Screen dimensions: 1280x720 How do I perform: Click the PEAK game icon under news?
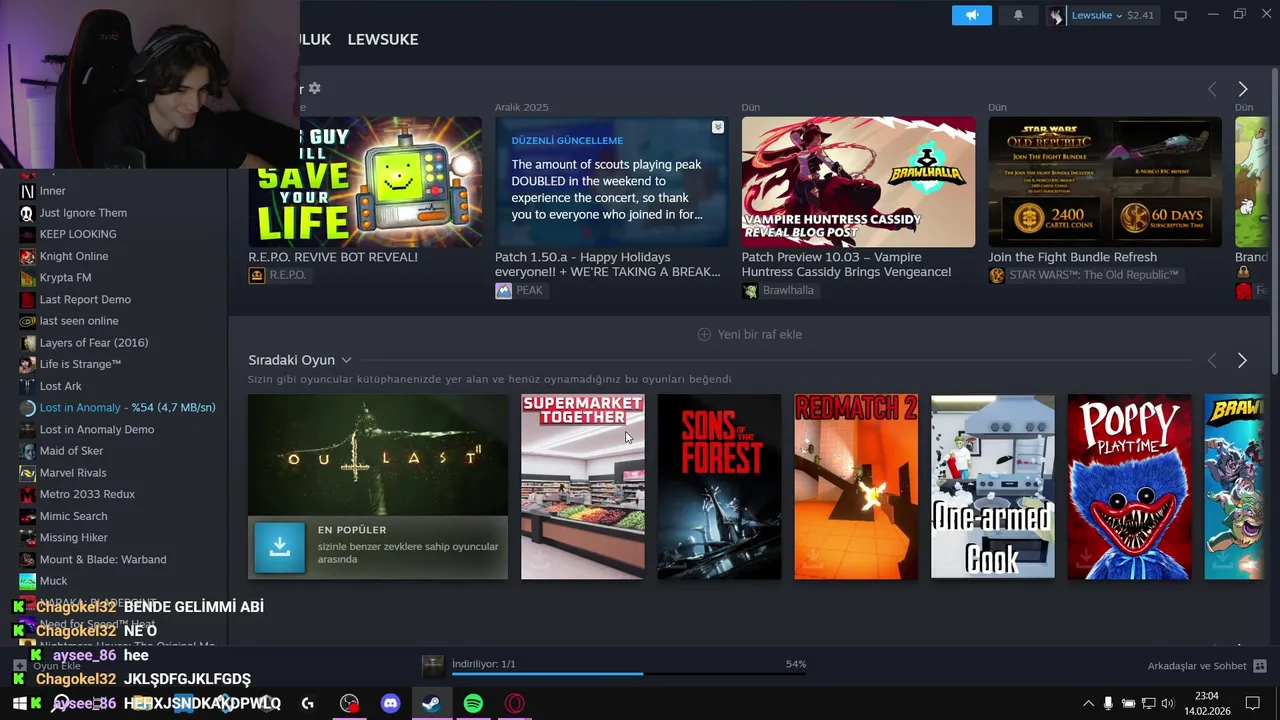503,290
